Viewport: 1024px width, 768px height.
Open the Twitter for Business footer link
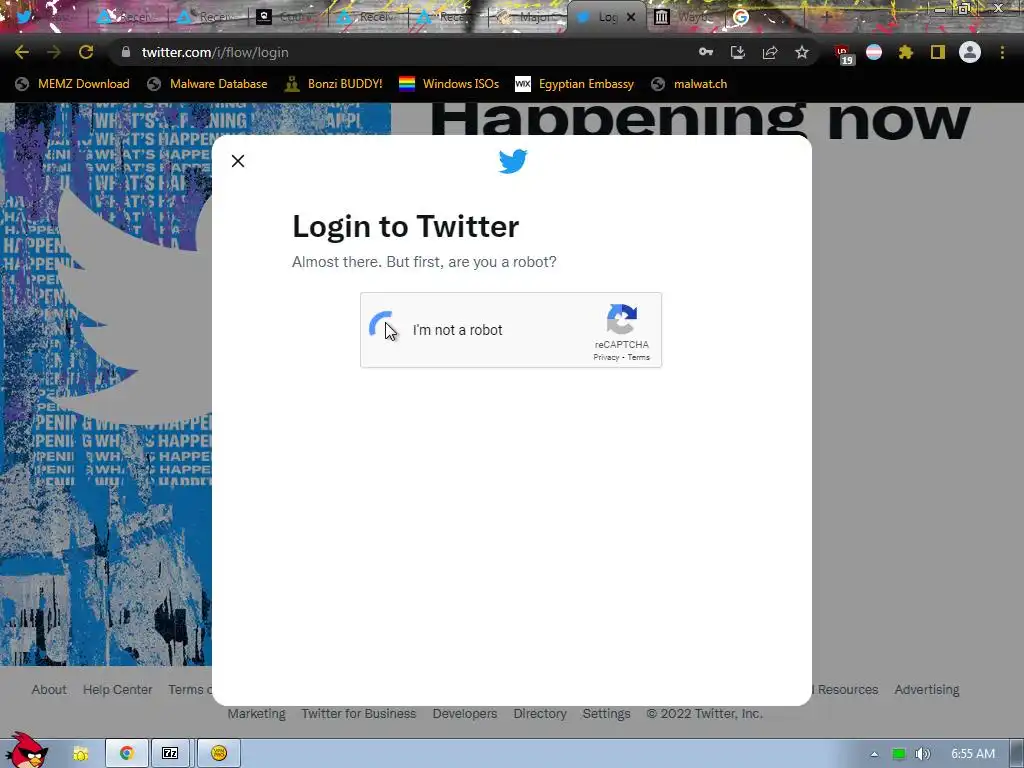[x=359, y=714]
